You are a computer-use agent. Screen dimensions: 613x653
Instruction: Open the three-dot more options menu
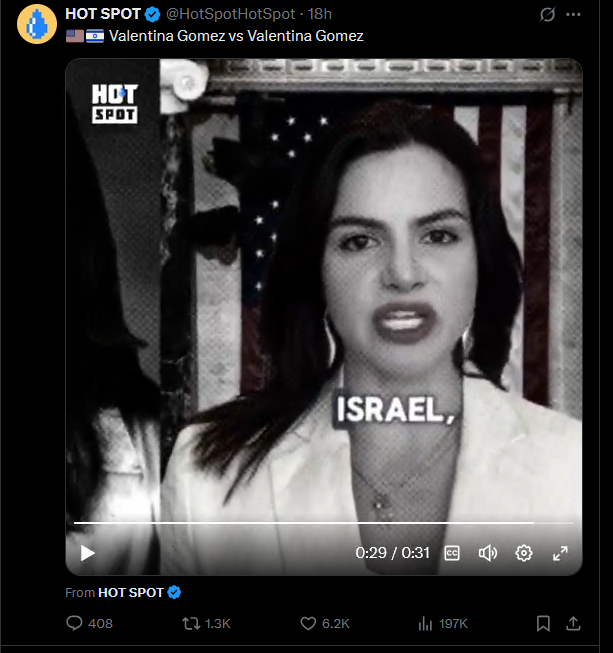[573, 15]
